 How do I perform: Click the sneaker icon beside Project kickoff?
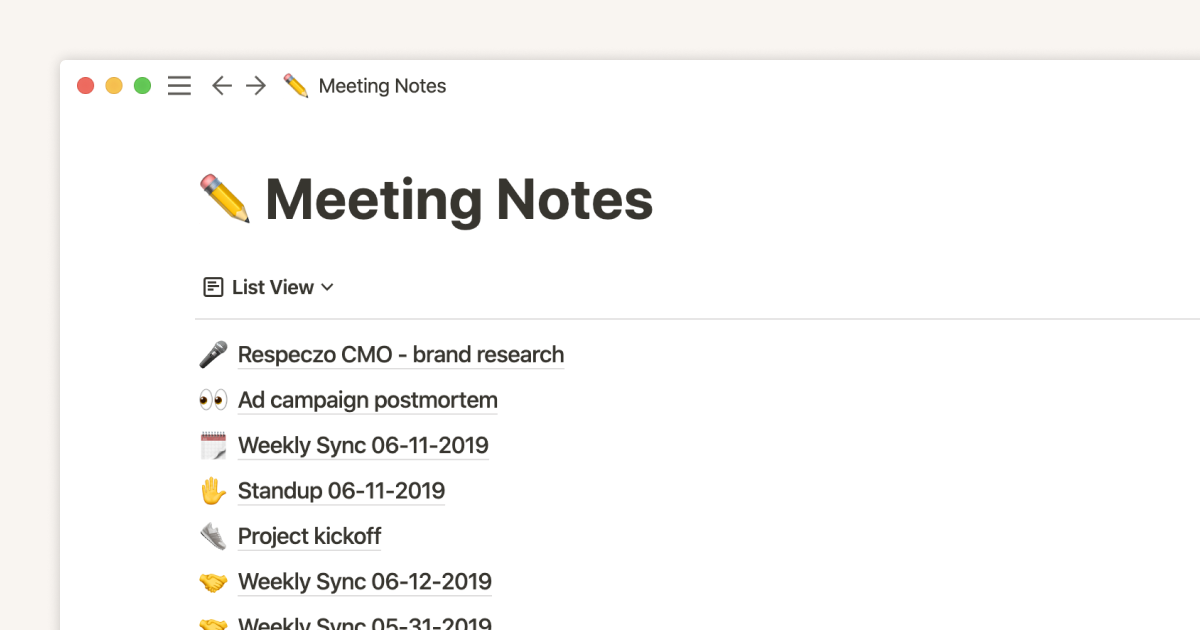coord(213,537)
